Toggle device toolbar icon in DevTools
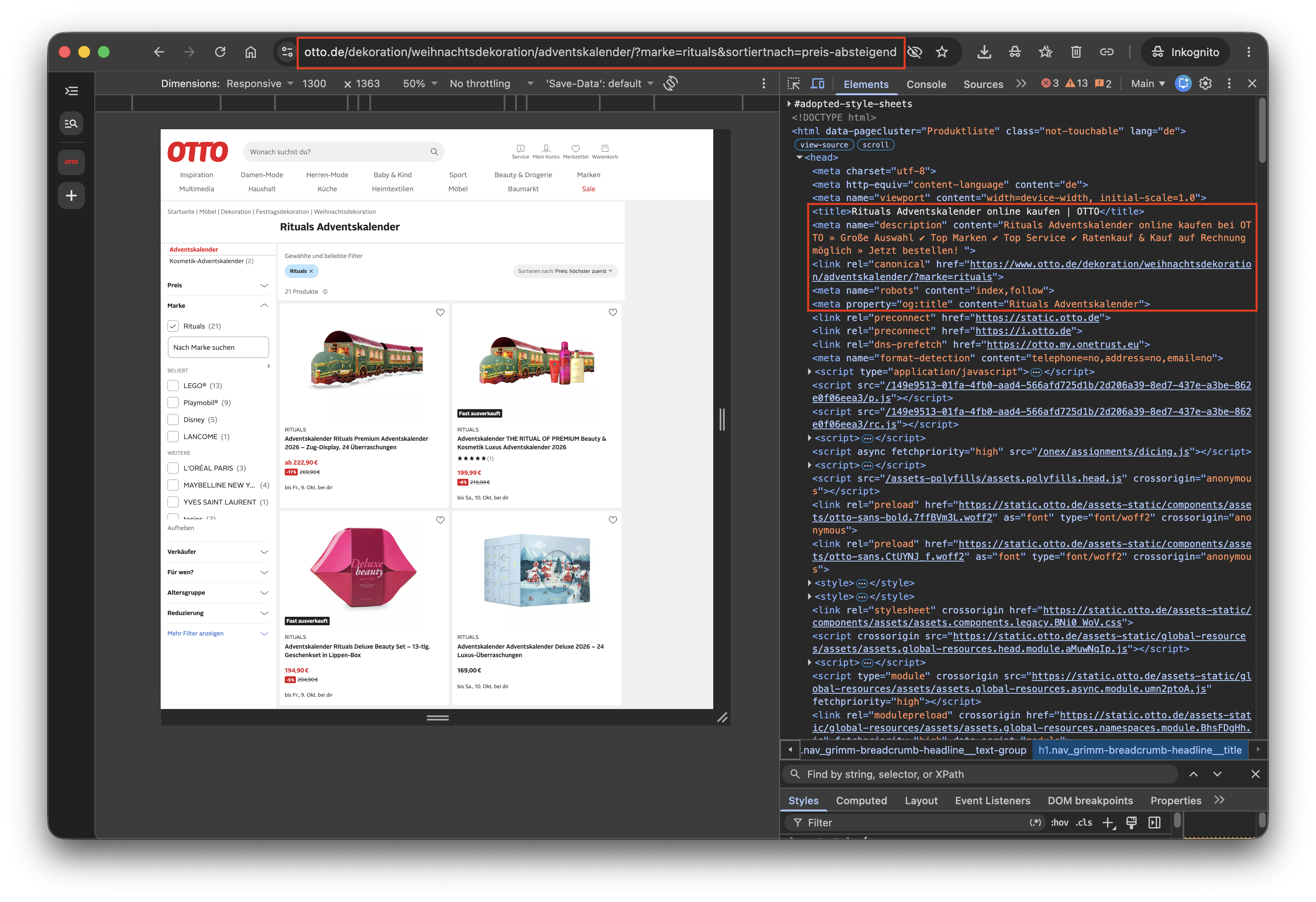 click(818, 84)
